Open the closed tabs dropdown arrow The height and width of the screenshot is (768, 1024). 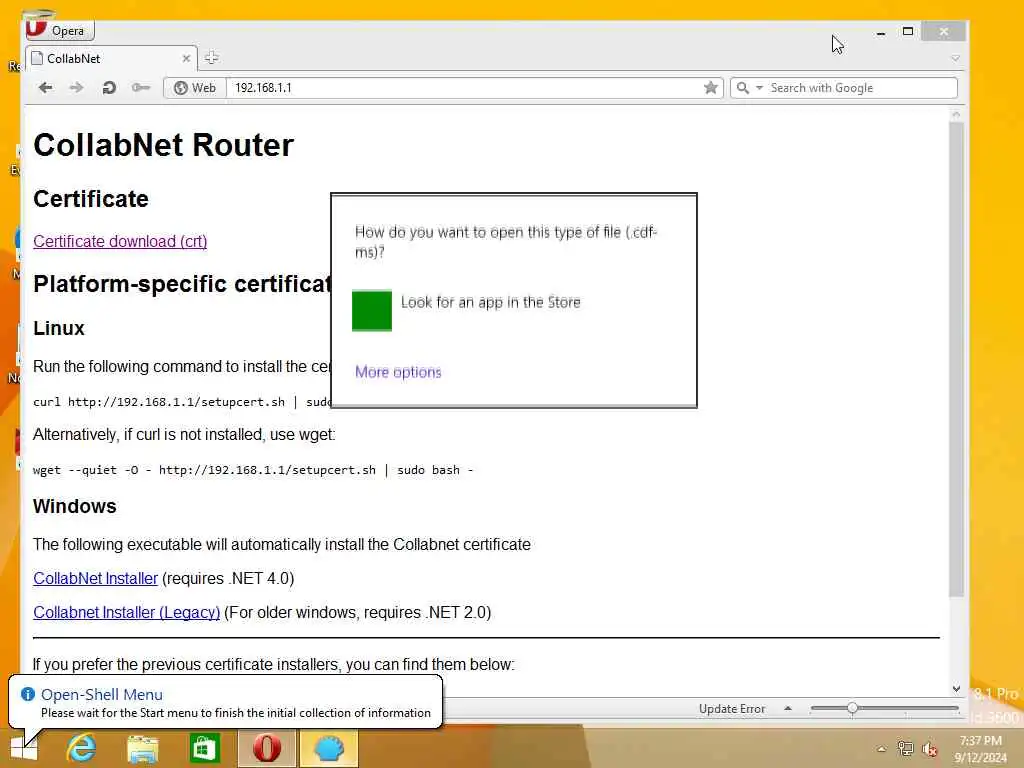(955, 58)
